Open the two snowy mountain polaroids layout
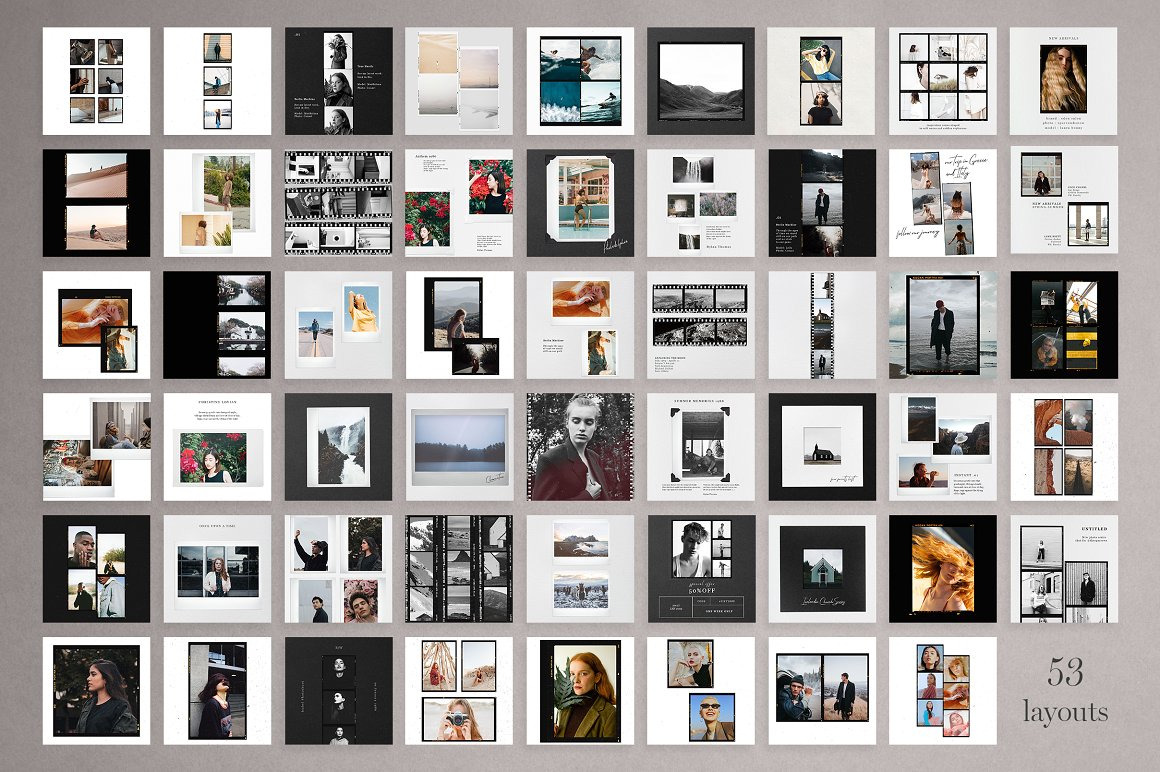Image resolution: width=1160 pixels, height=772 pixels. [x=580, y=569]
